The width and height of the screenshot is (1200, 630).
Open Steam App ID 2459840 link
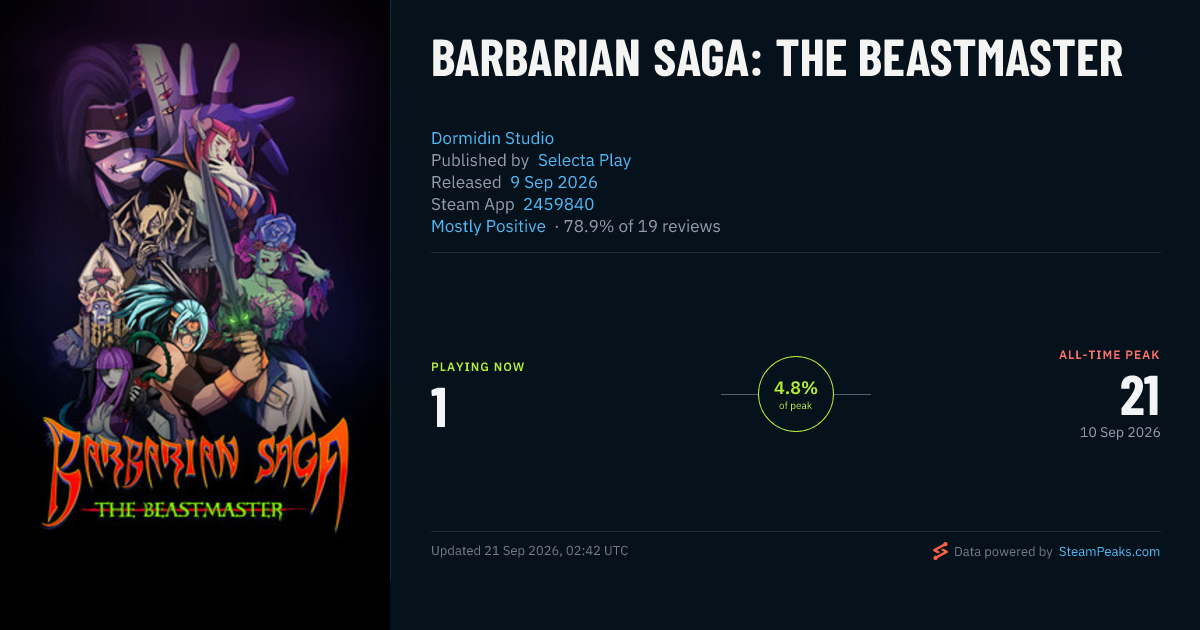click(558, 204)
